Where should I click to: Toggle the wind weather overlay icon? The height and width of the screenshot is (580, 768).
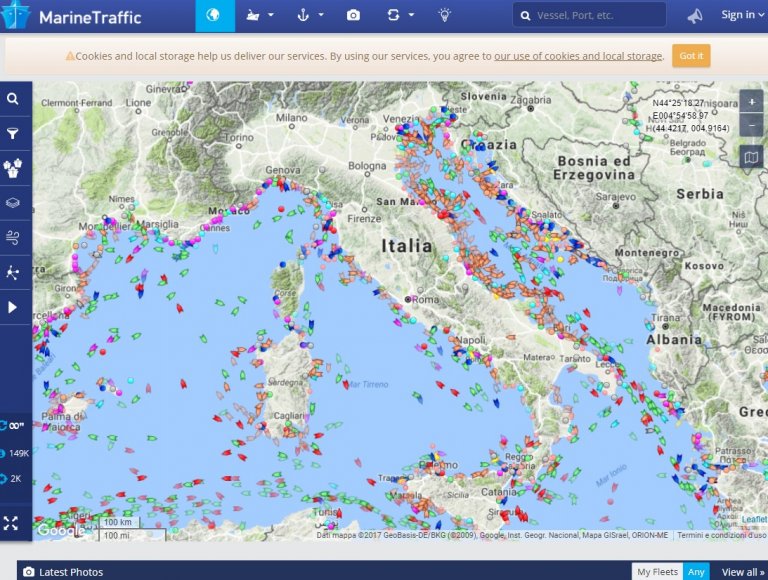[x=13, y=238]
